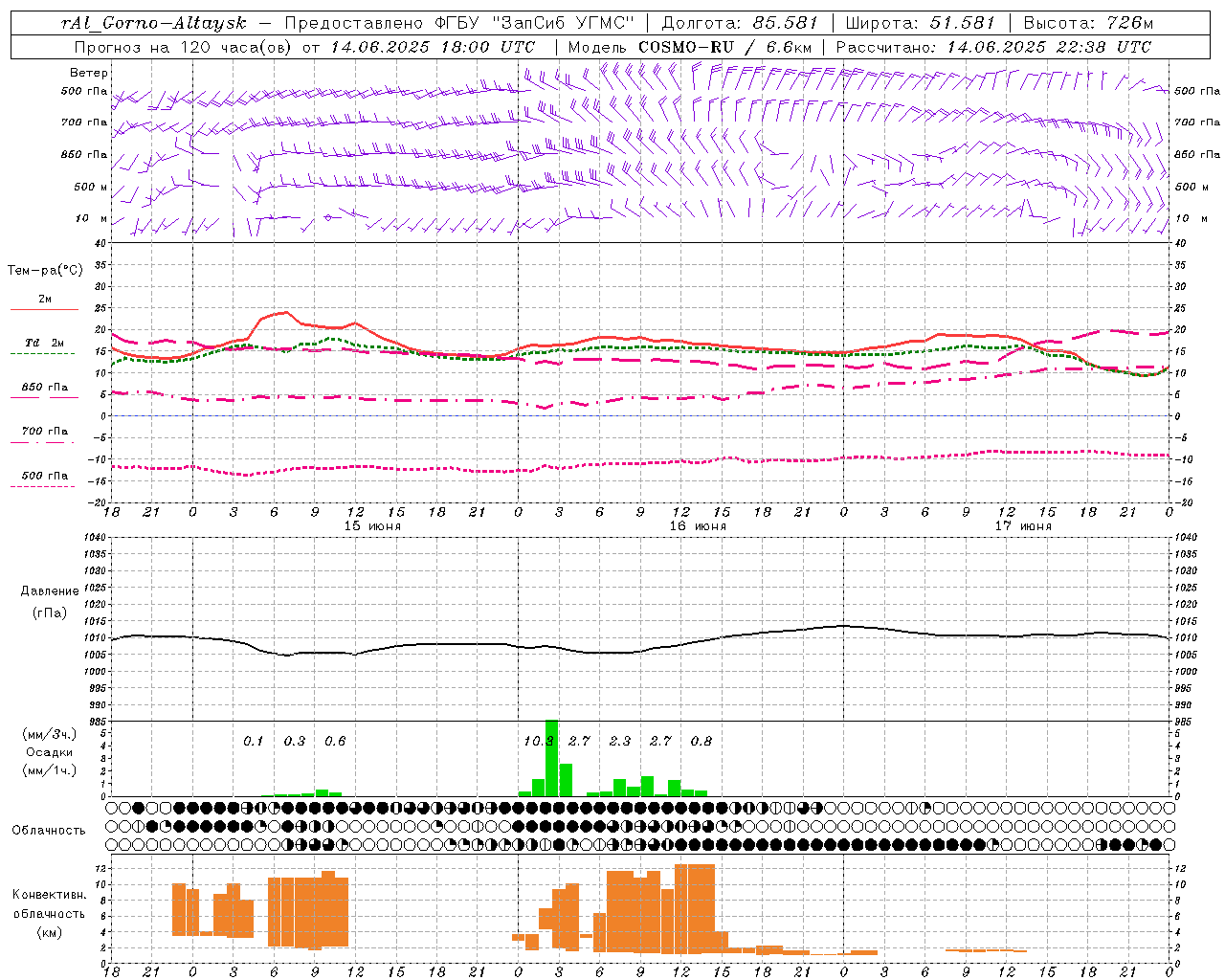Click the dotted legend line for 500 гПа temperature
The image size is (1225, 980).
[x=44, y=486]
